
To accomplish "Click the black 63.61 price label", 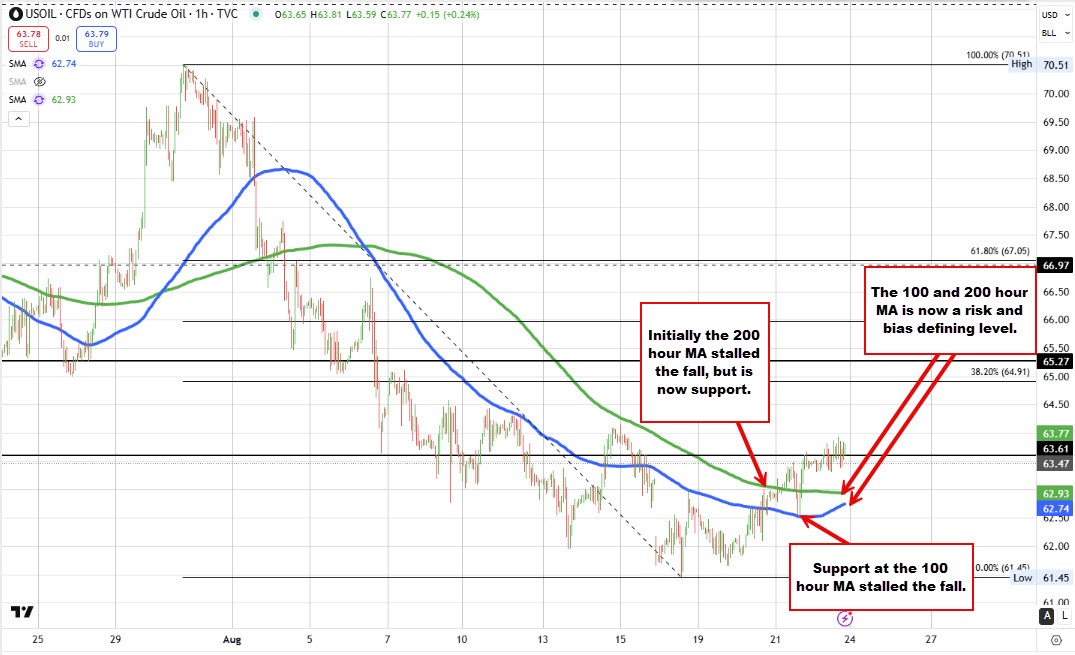I will tap(1056, 449).
